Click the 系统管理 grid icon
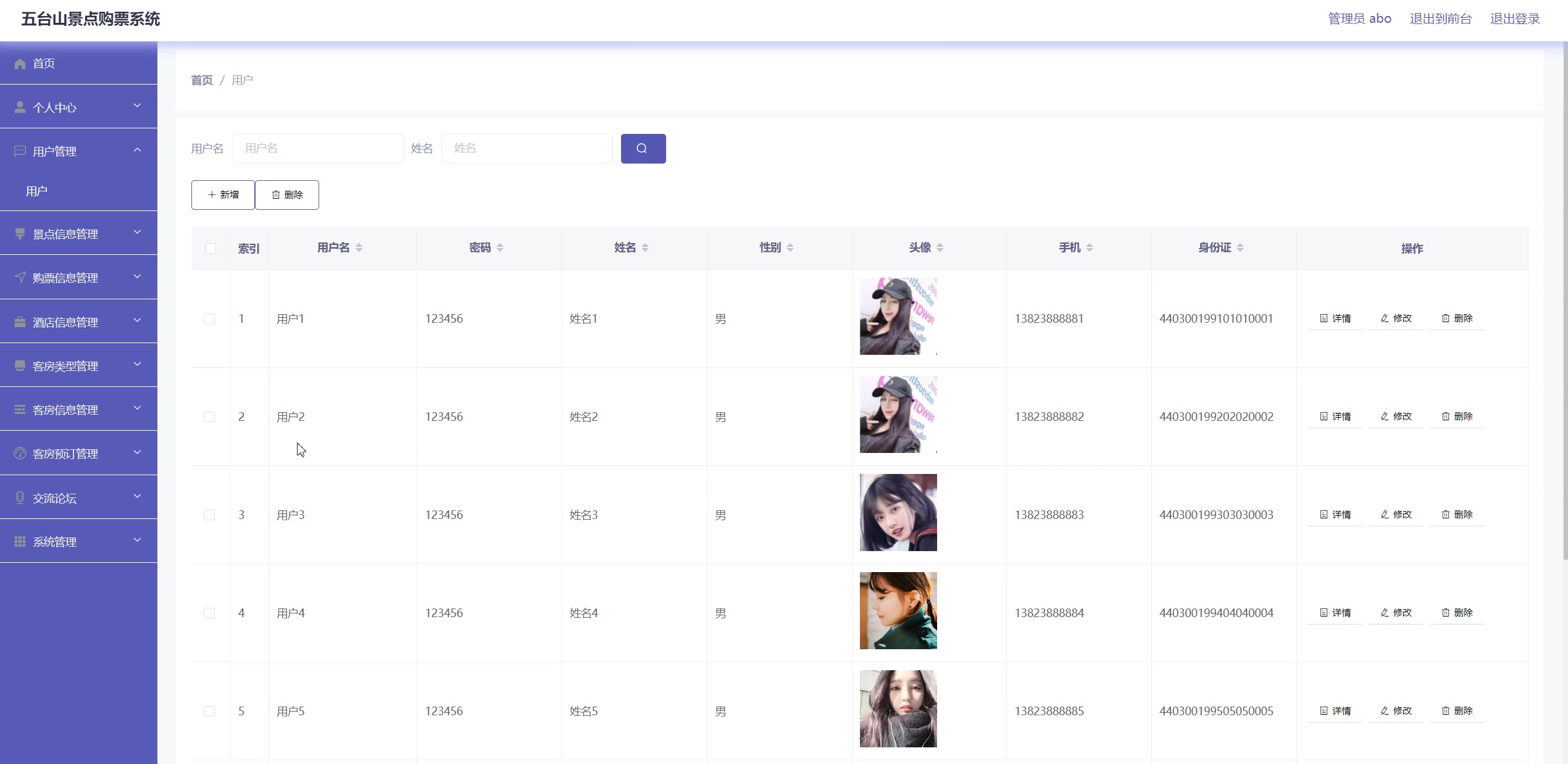 coord(20,542)
